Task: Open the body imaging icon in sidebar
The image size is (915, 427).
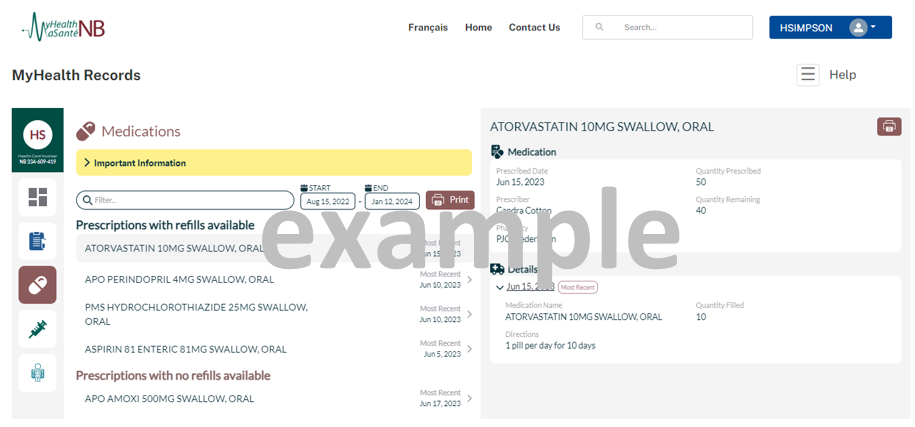Action: click(x=37, y=373)
